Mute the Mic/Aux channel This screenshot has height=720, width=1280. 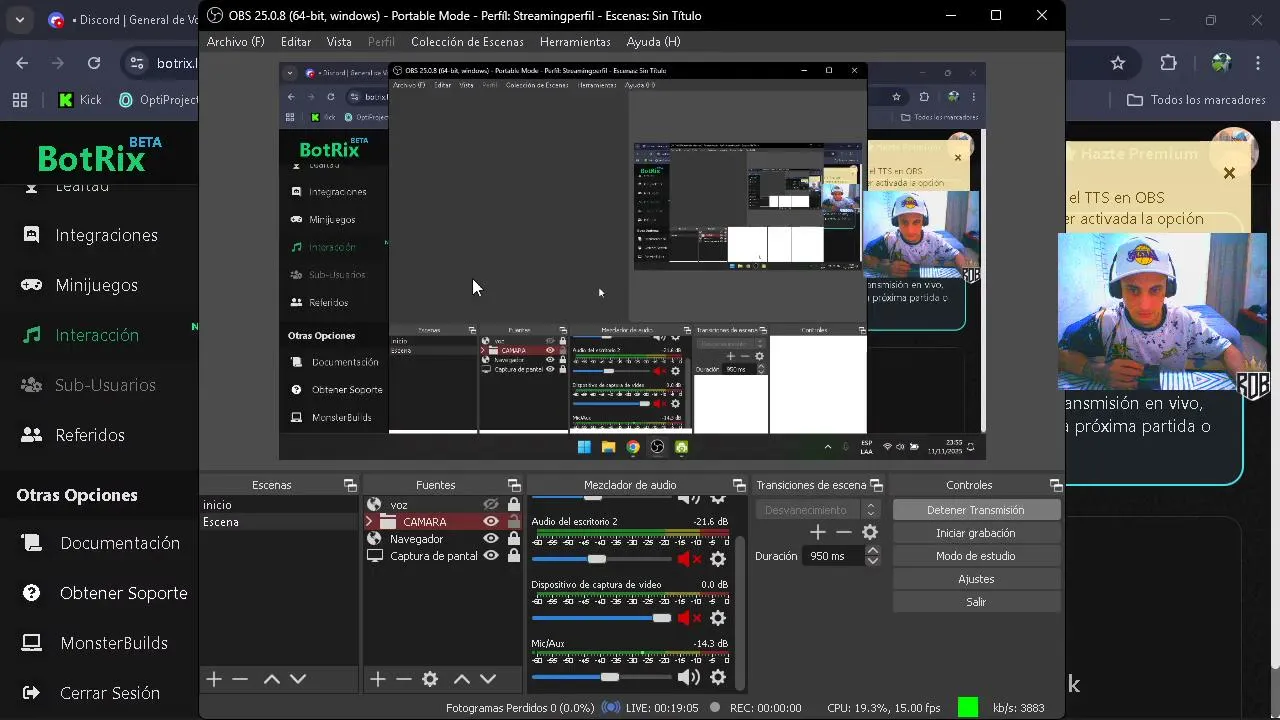[689, 677]
